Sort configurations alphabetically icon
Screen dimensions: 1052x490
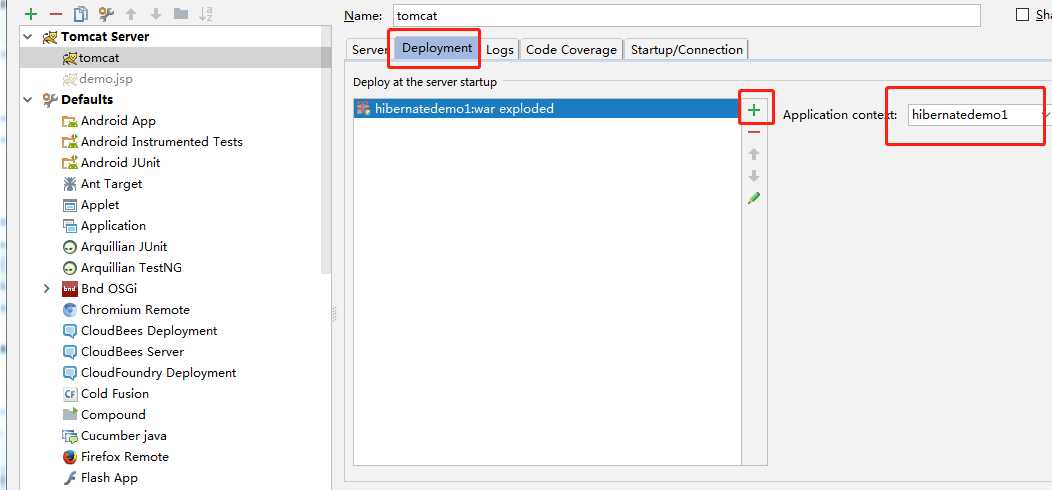coord(207,14)
